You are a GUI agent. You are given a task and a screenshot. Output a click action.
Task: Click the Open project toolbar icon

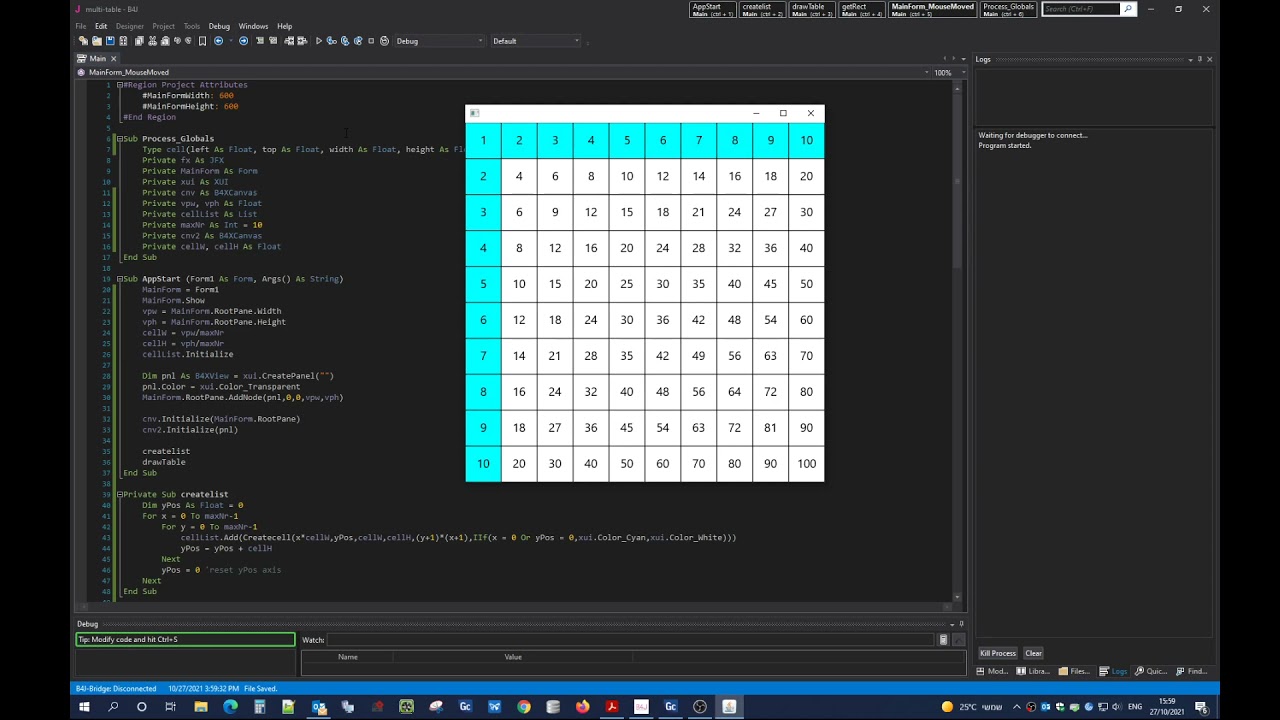96,41
